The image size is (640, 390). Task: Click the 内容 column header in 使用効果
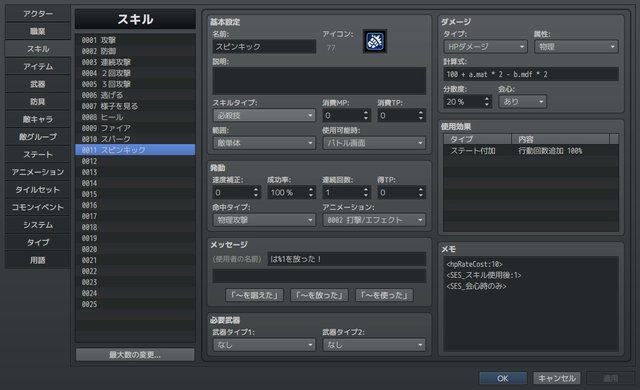560,139
